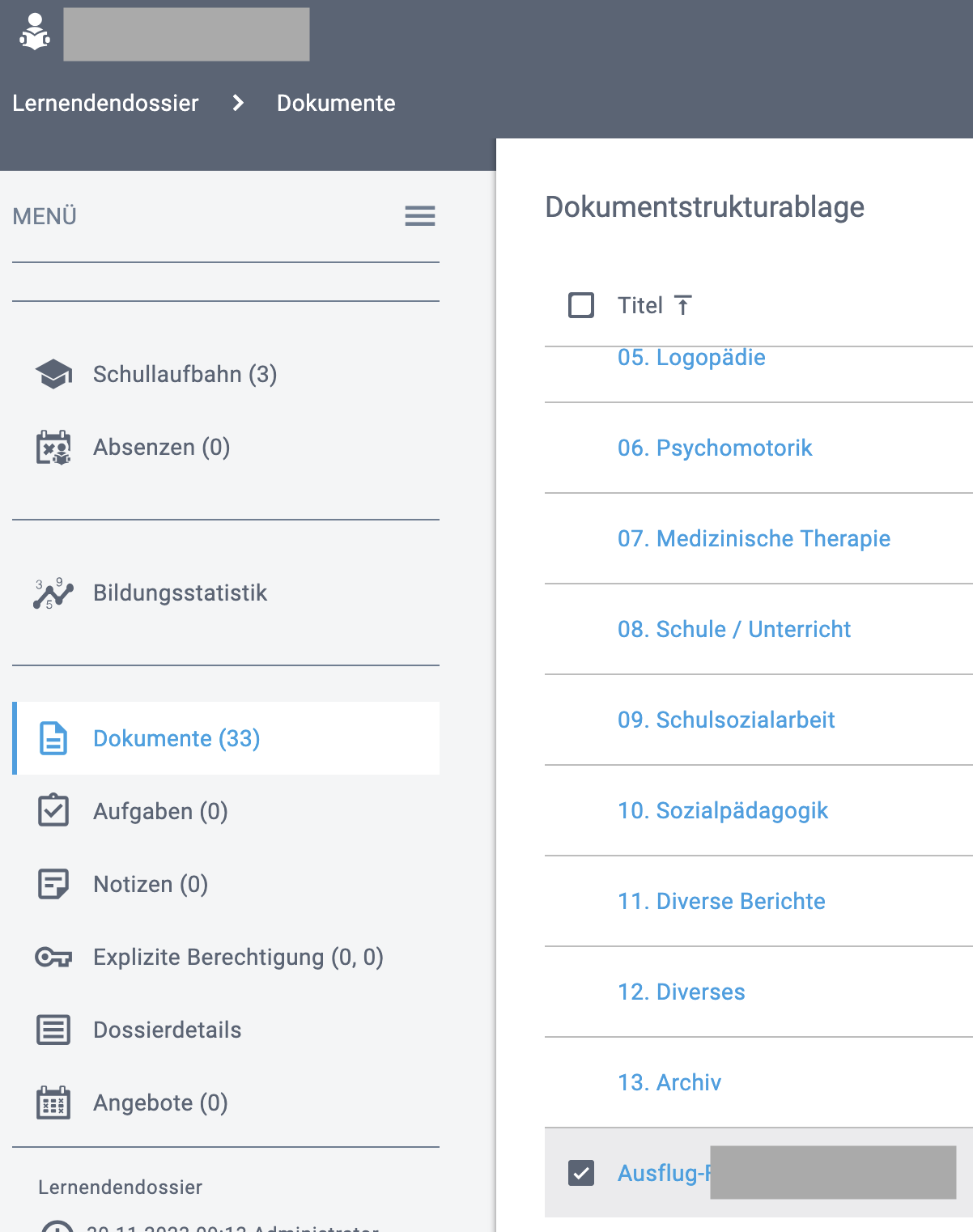Open the Dokumente (33) menu item

tap(176, 738)
